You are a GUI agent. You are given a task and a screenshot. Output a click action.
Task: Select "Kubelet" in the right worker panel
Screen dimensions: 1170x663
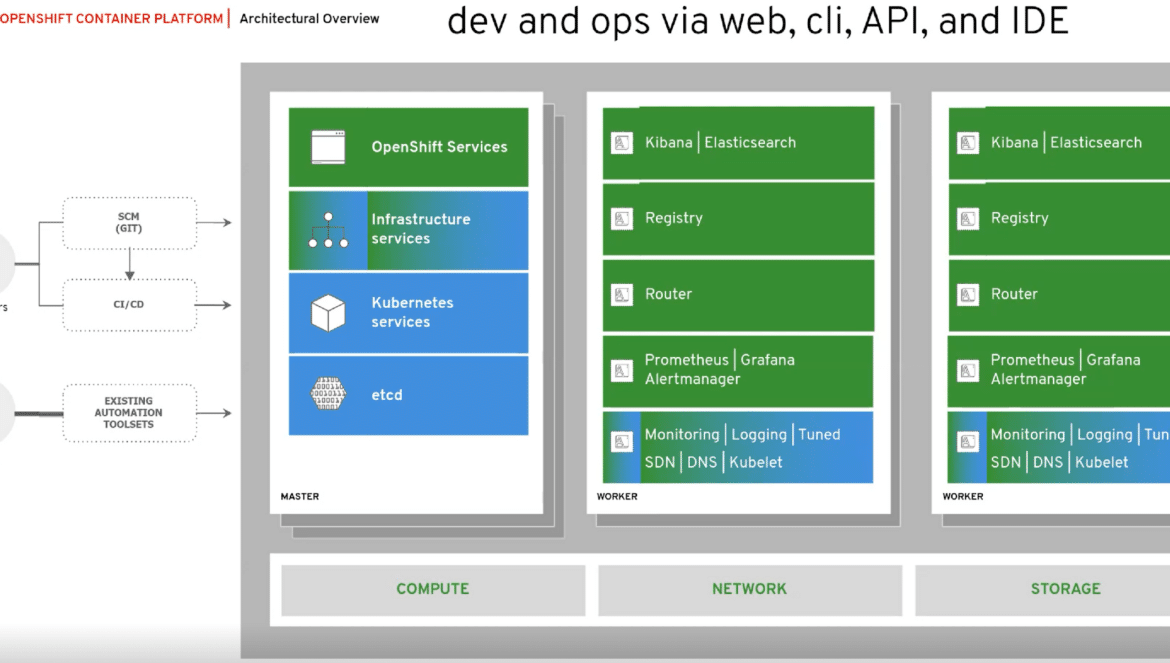click(x=1102, y=462)
